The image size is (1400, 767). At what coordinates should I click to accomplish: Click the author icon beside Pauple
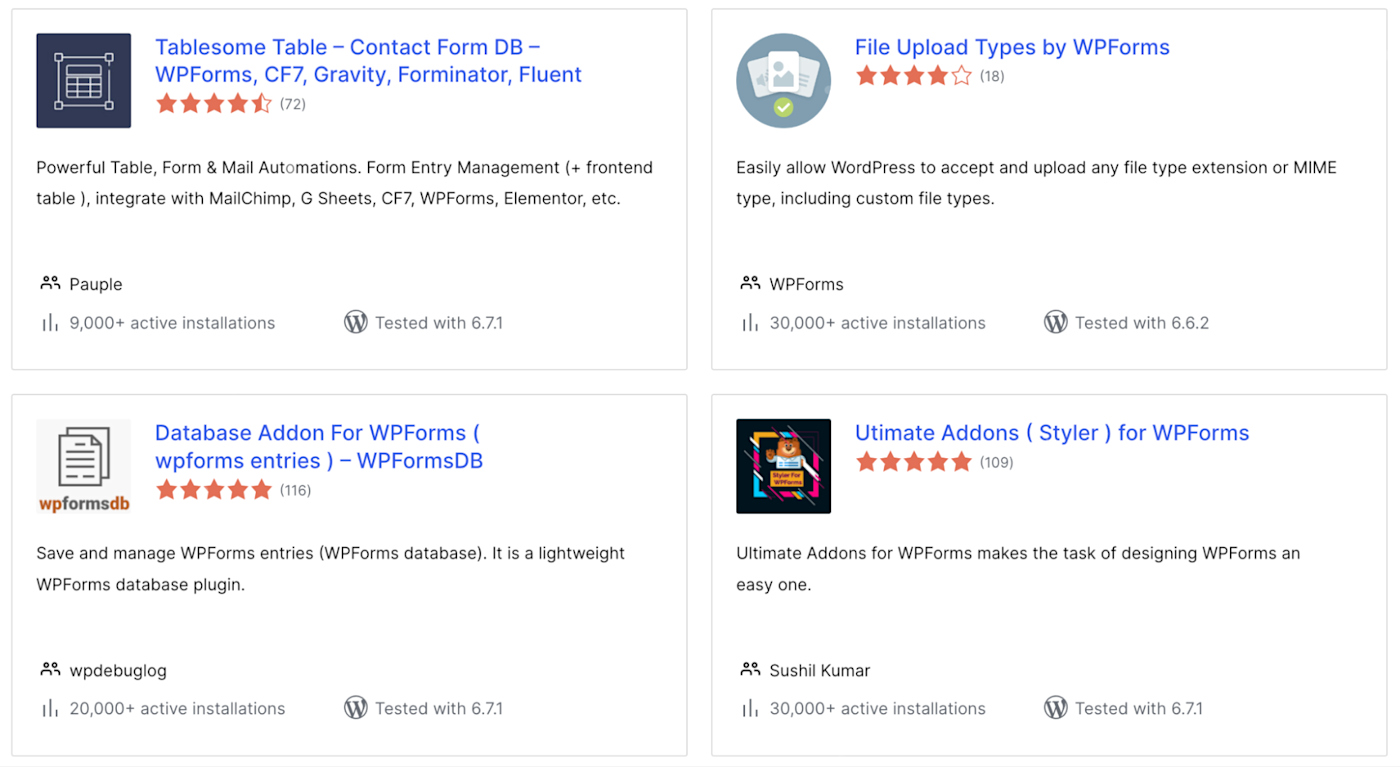coord(50,283)
